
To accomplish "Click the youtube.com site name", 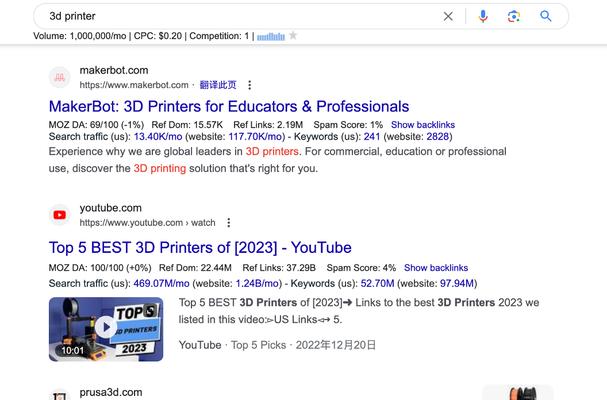I will pyautogui.click(x=111, y=208).
